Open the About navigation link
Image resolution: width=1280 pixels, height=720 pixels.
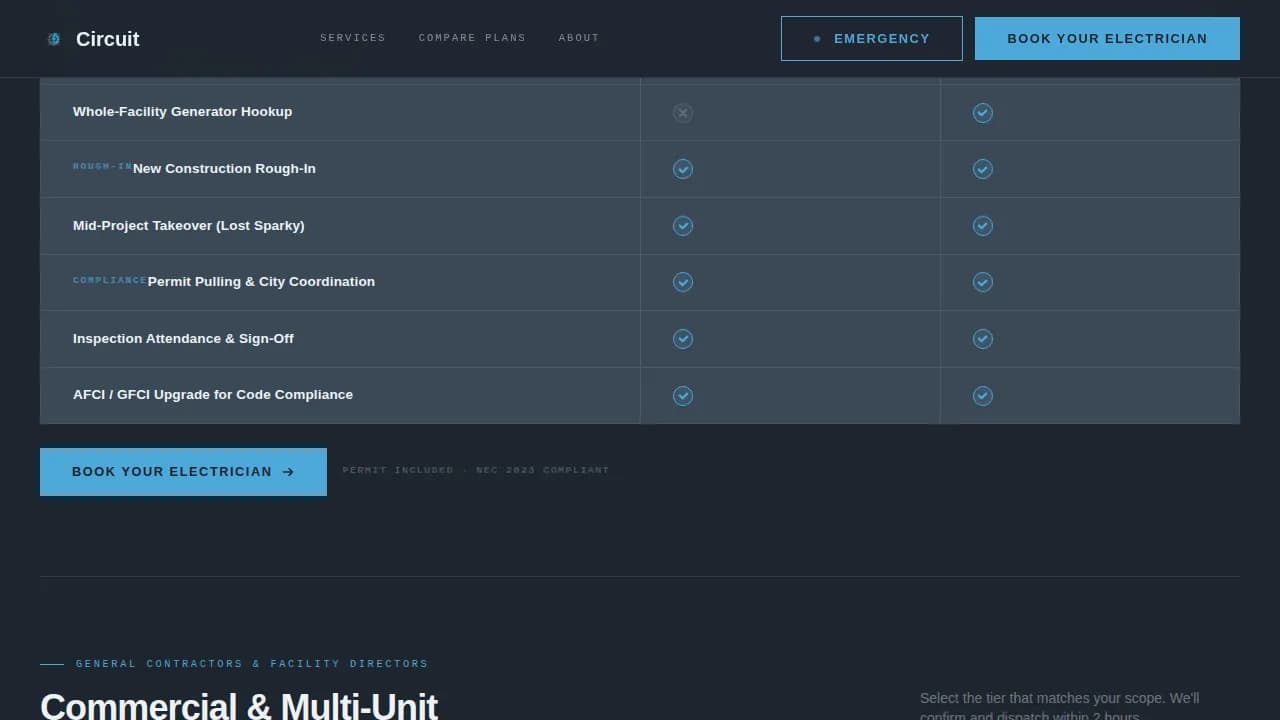578,38
